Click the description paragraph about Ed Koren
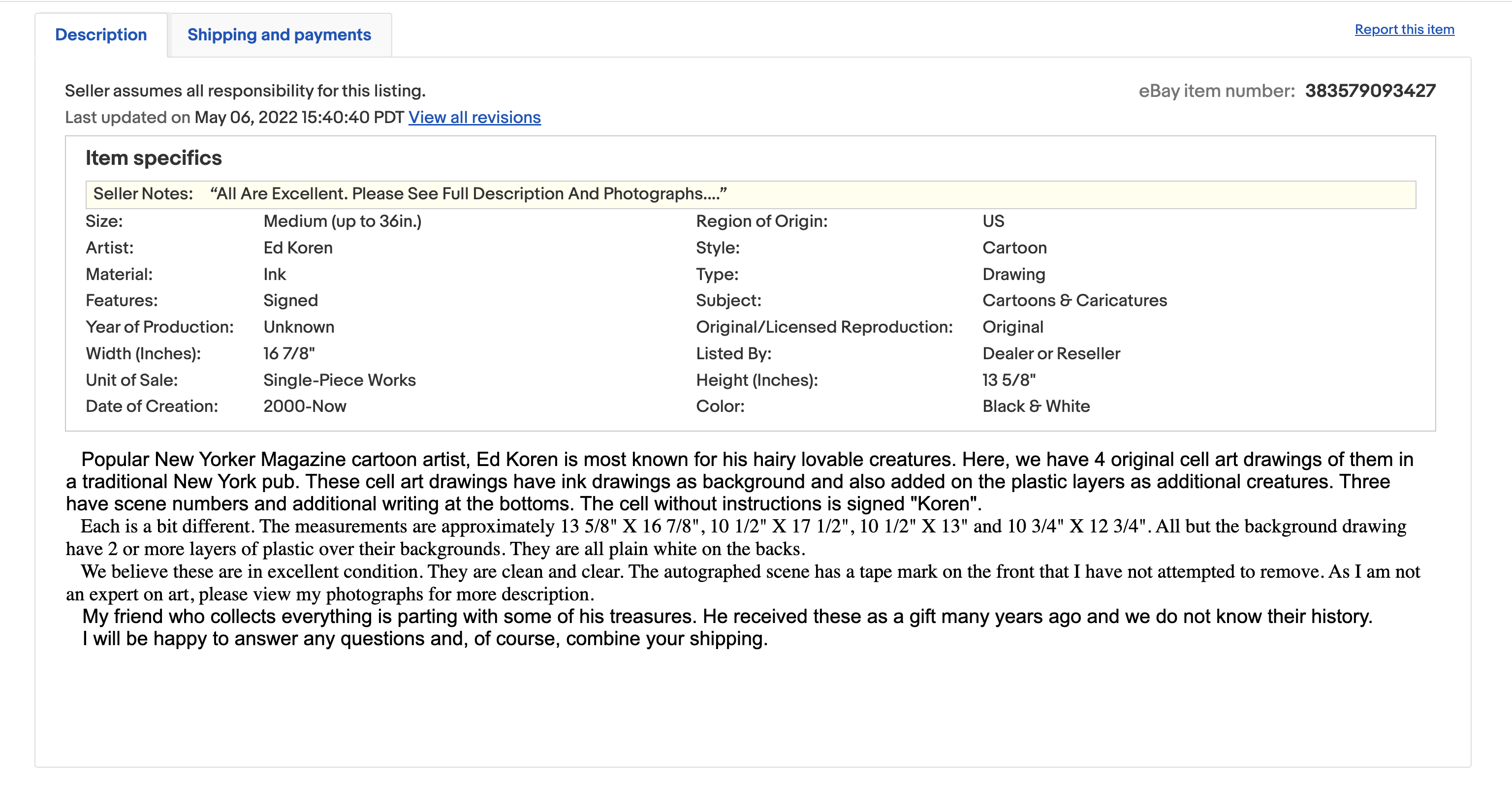The width and height of the screenshot is (1512, 811). 740,481
